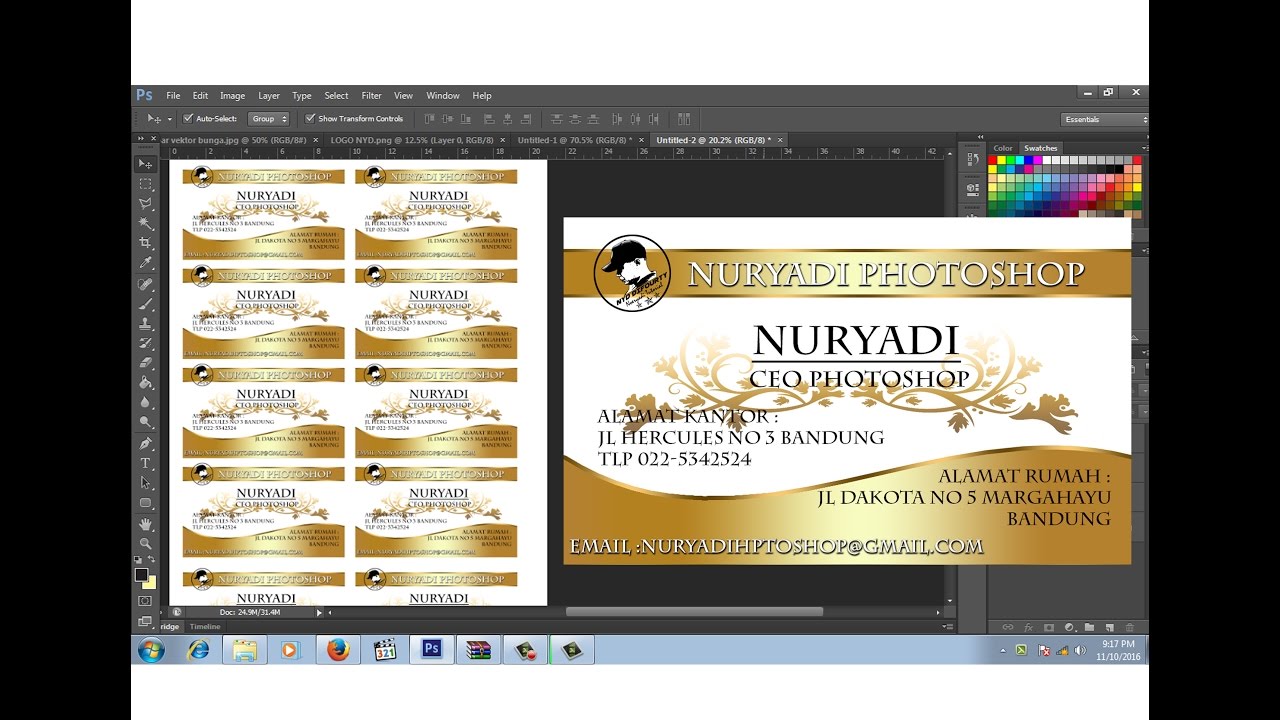Open the Window menu
The height and width of the screenshot is (720, 1280).
click(443, 96)
